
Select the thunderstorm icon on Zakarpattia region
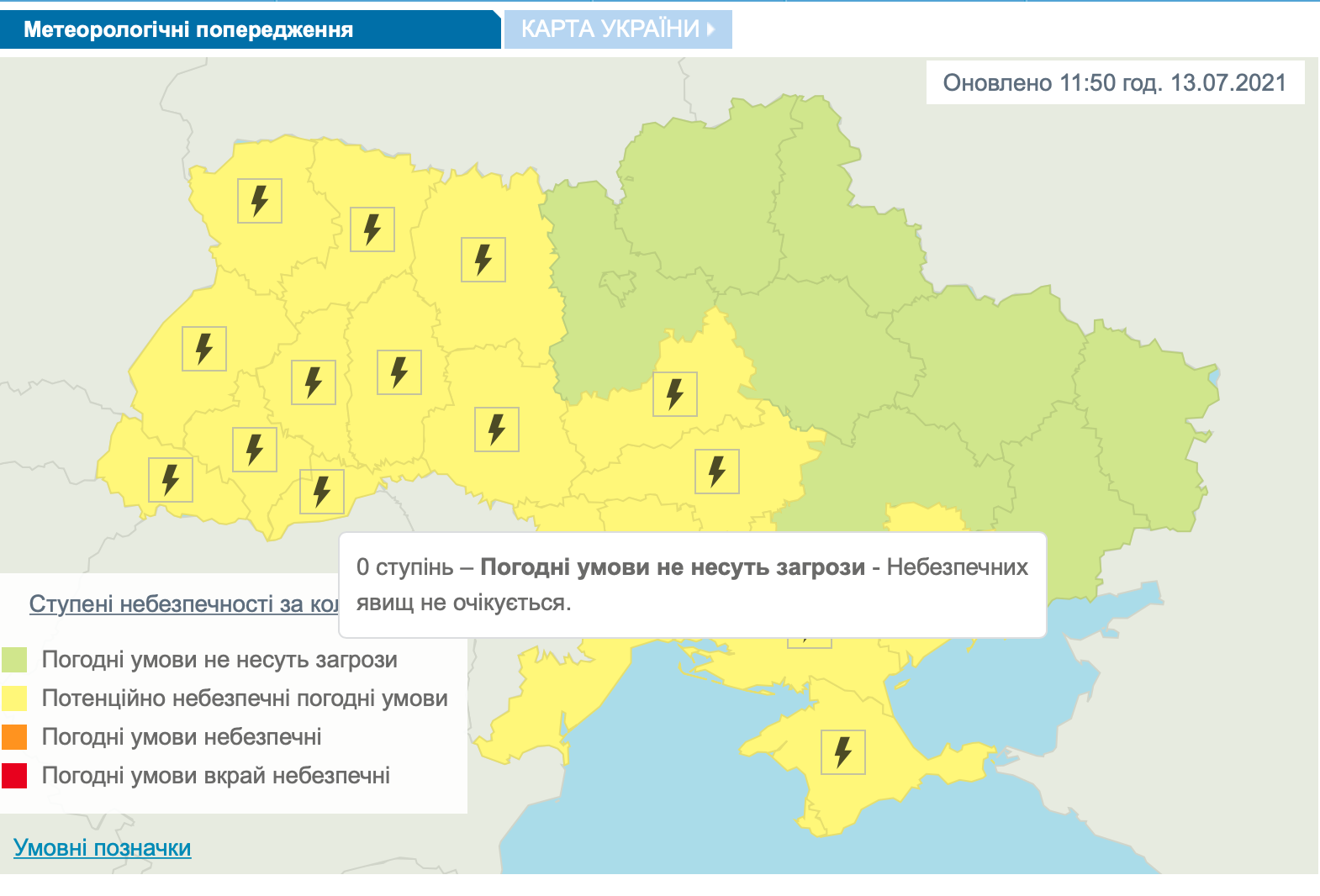(170, 479)
